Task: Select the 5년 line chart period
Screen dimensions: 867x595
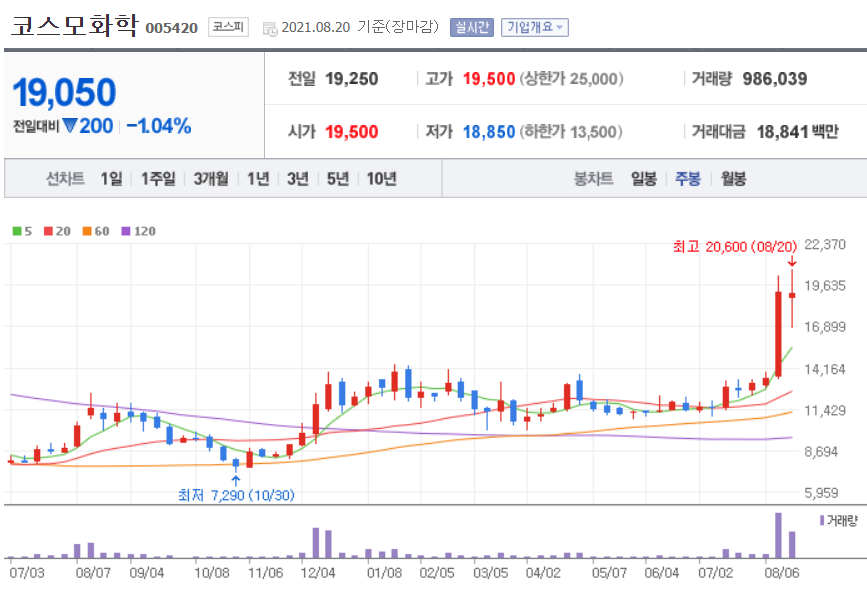Action: [x=337, y=179]
